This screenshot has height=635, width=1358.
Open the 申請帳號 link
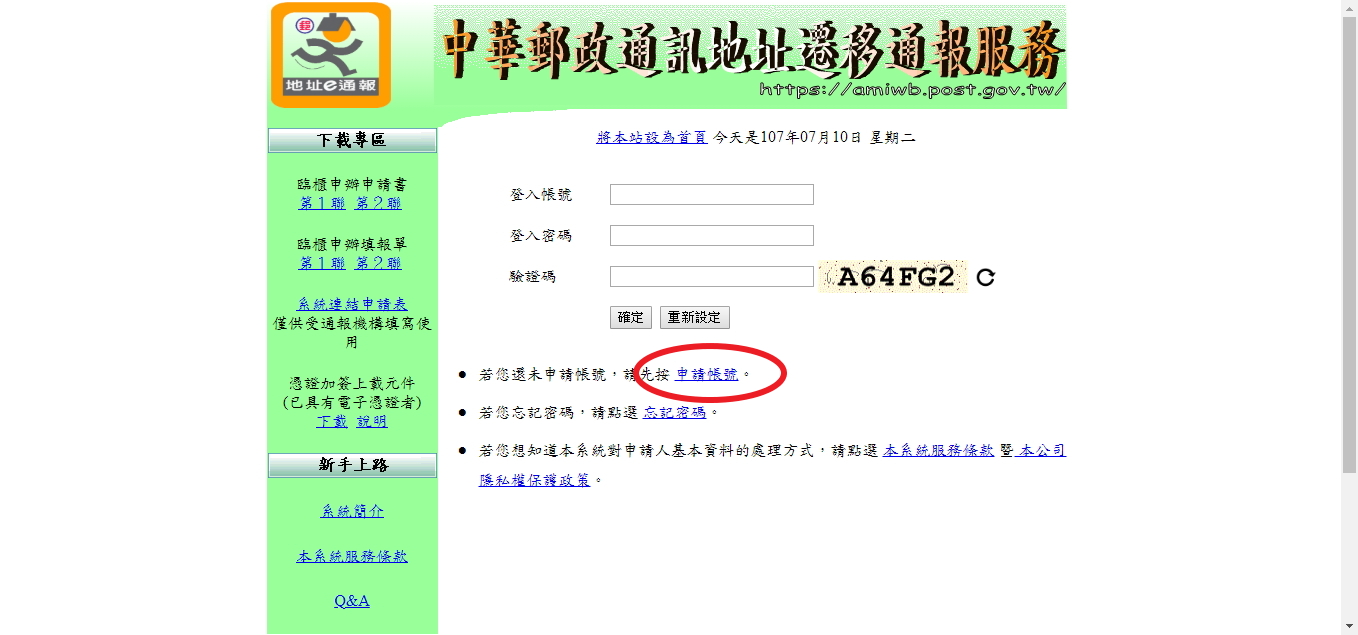[x=707, y=374]
